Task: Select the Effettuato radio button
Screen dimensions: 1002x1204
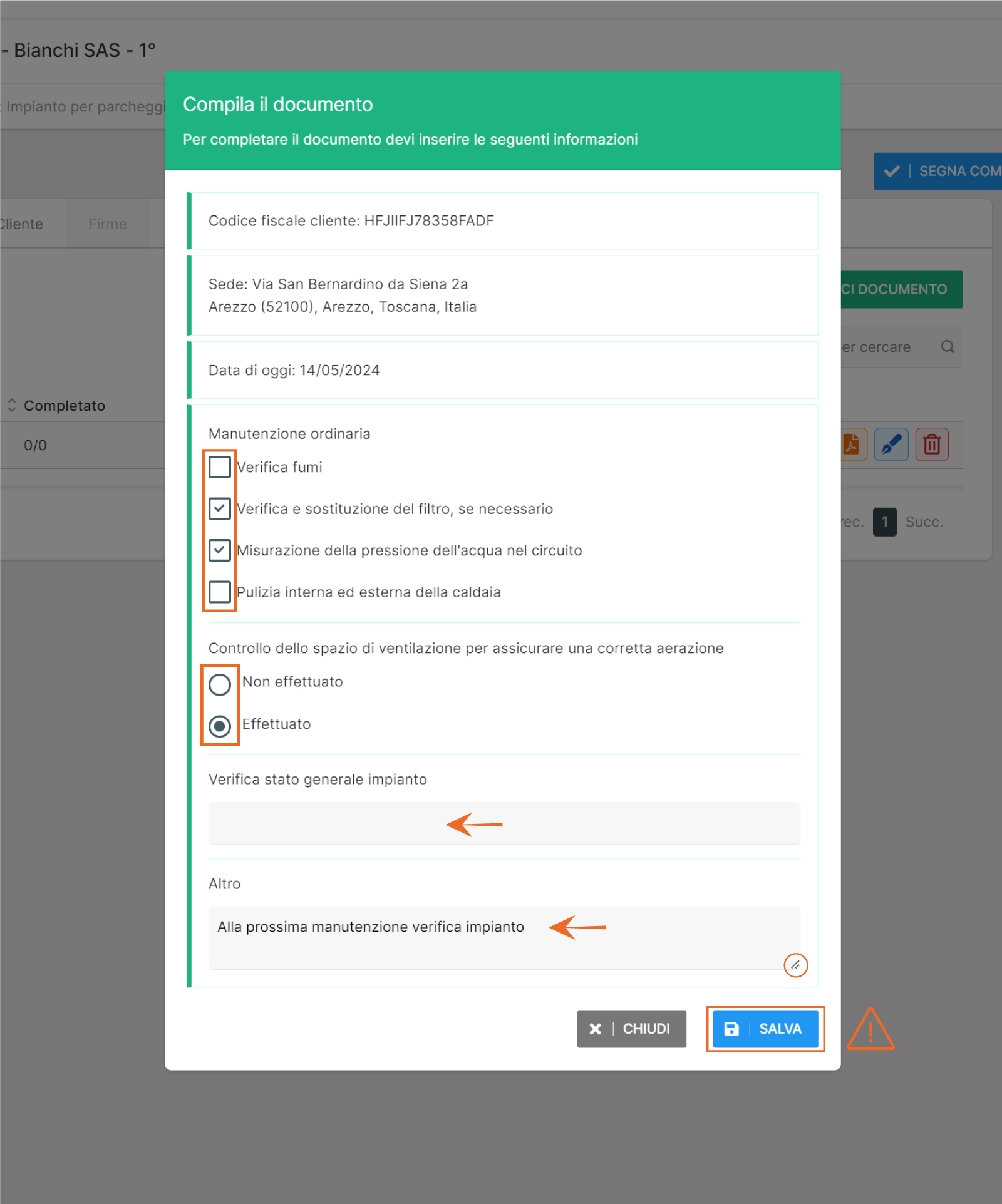Action: 220,726
